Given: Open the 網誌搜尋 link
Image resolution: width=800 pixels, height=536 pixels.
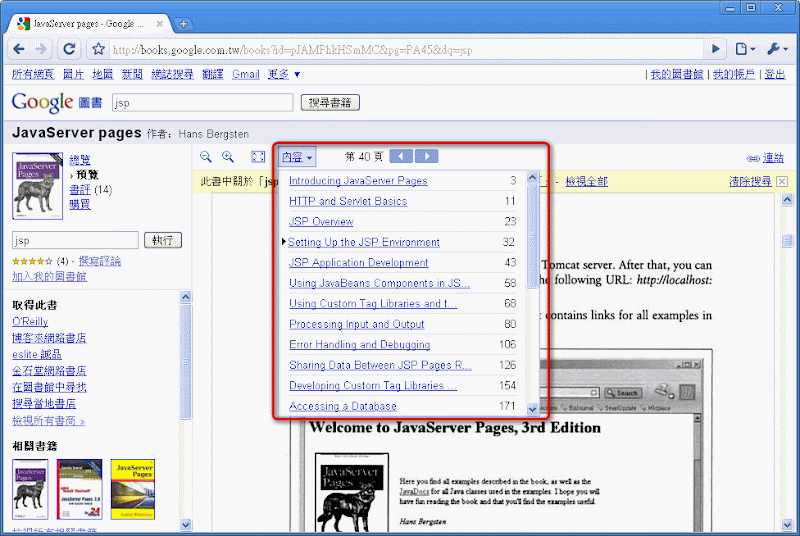Looking at the screenshot, I should (172, 74).
